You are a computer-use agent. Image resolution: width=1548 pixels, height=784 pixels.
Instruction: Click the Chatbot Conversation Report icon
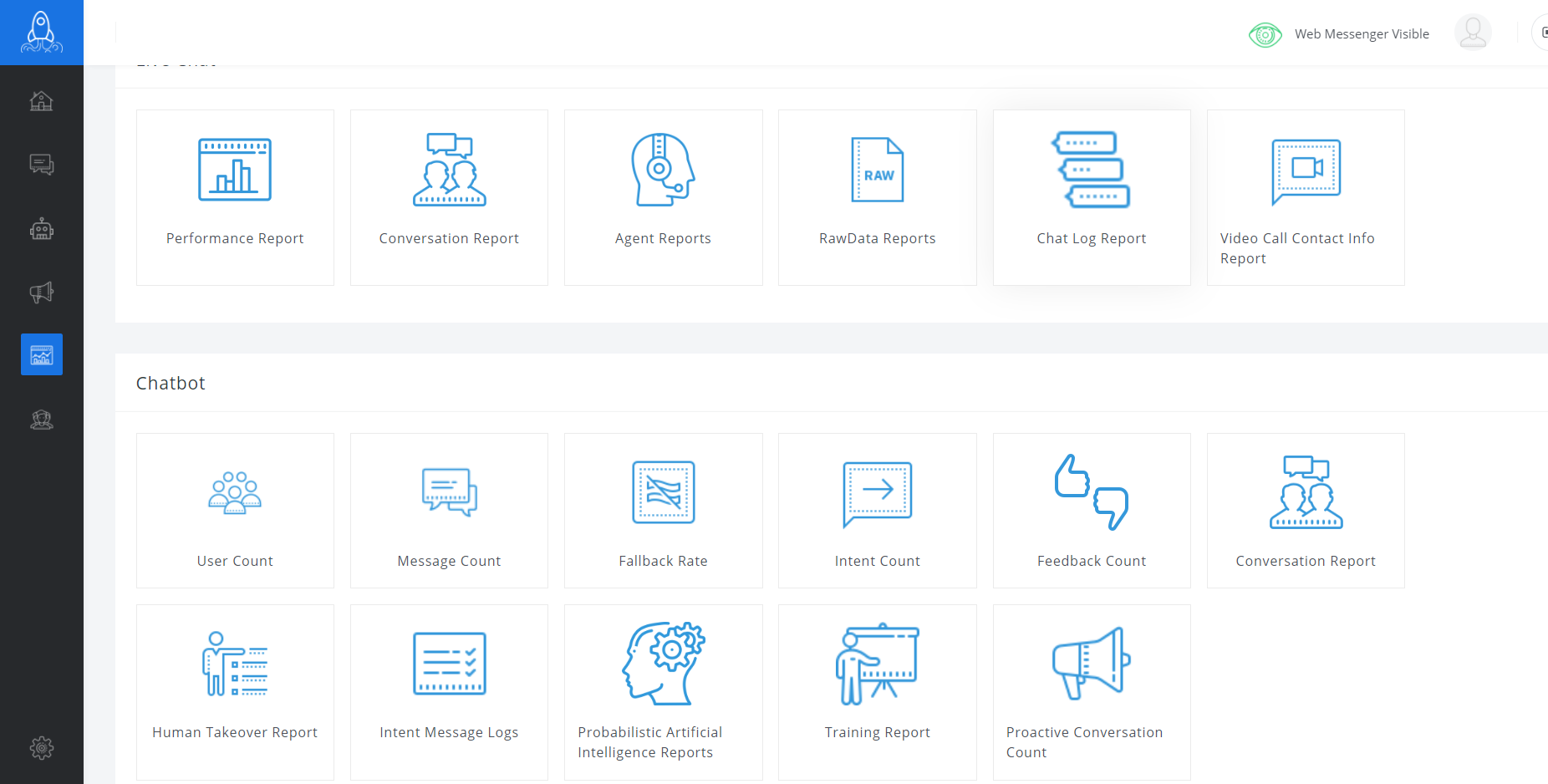click(1306, 492)
